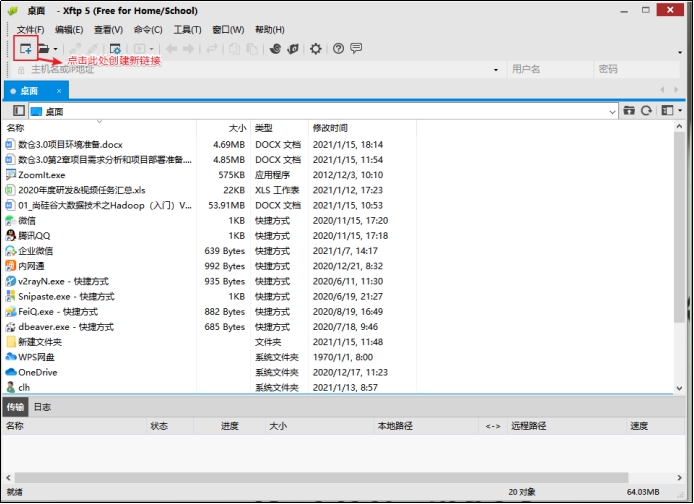Expand the view layout dropdown arrow
The width and height of the screenshot is (694, 504).
(x=680, y=111)
